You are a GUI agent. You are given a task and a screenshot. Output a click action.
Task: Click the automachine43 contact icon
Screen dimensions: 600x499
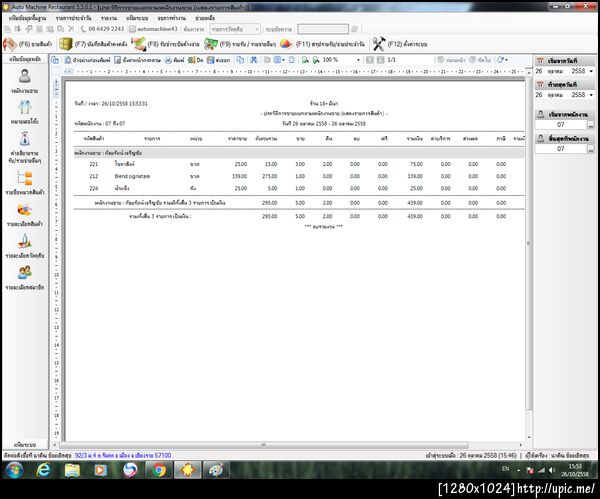coord(132,29)
